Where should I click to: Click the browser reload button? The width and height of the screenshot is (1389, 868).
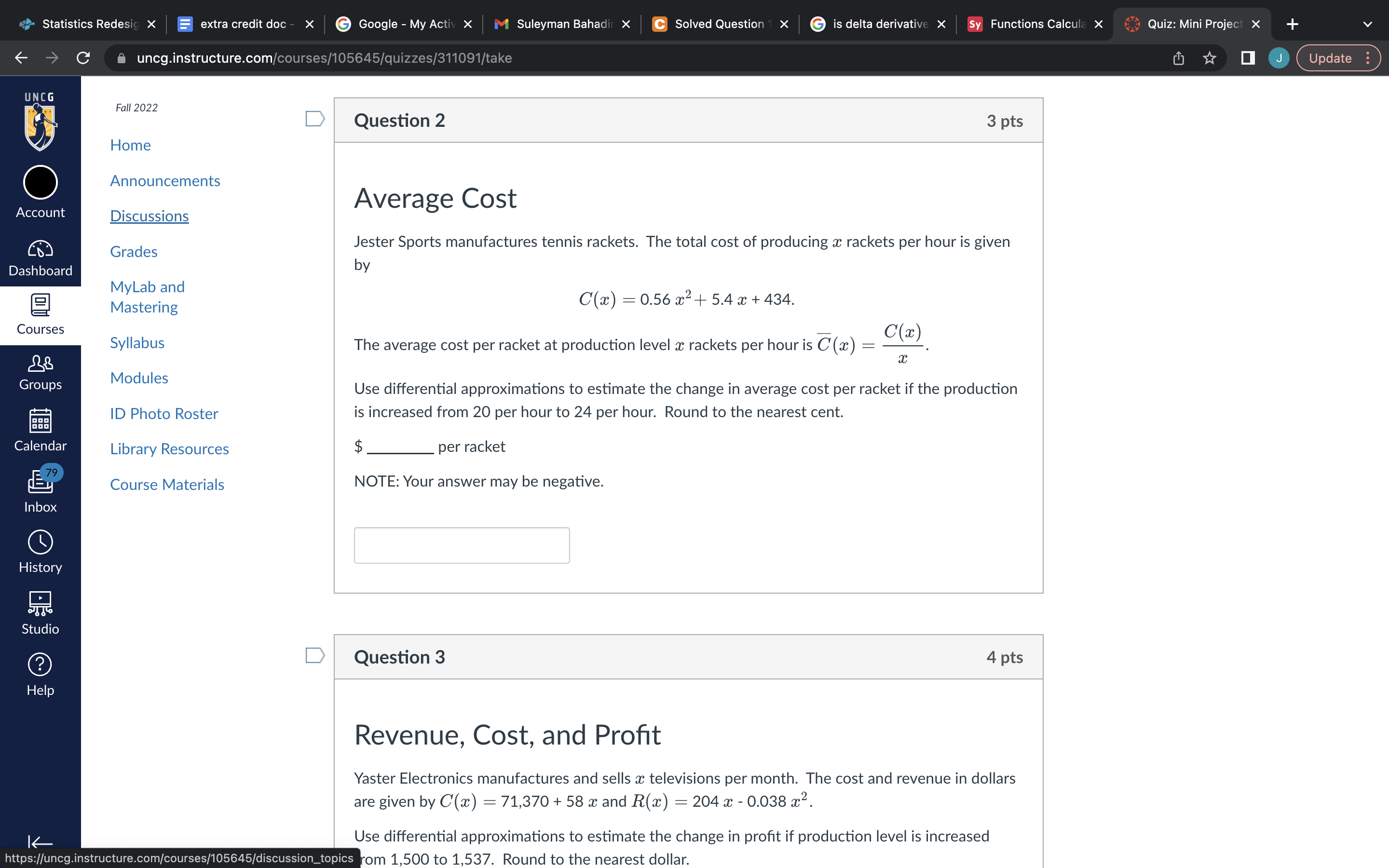(83, 58)
